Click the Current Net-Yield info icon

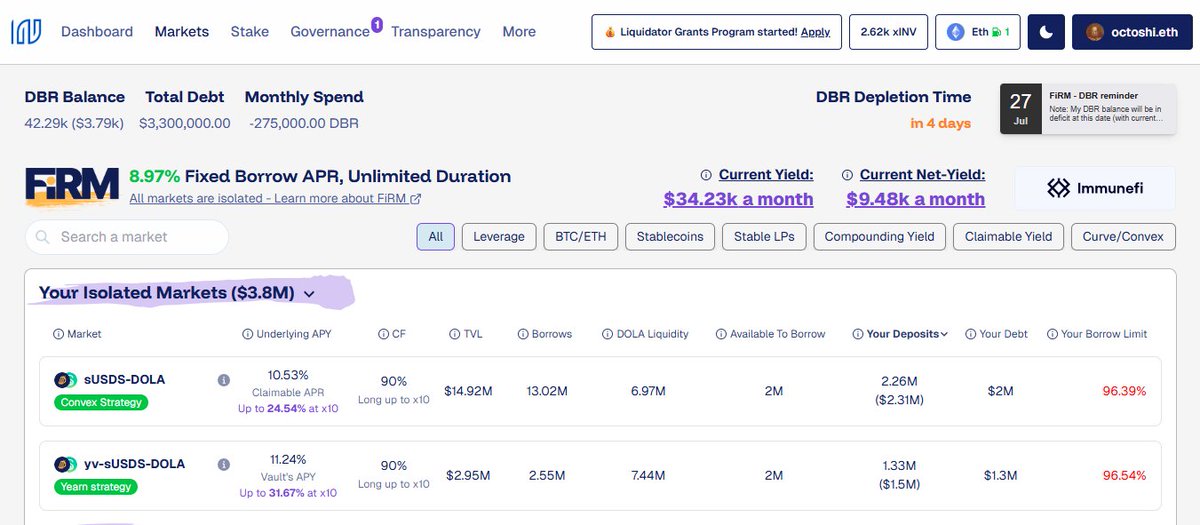848,175
